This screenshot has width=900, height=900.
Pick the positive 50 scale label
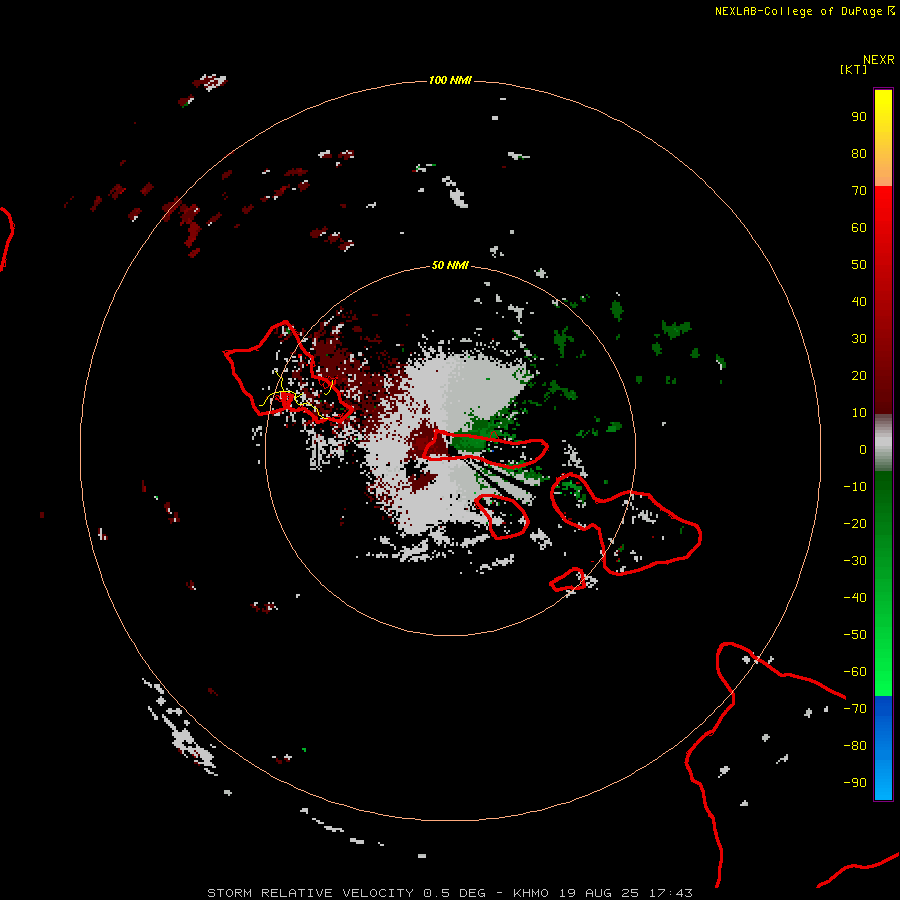pyautogui.click(x=859, y=265)
